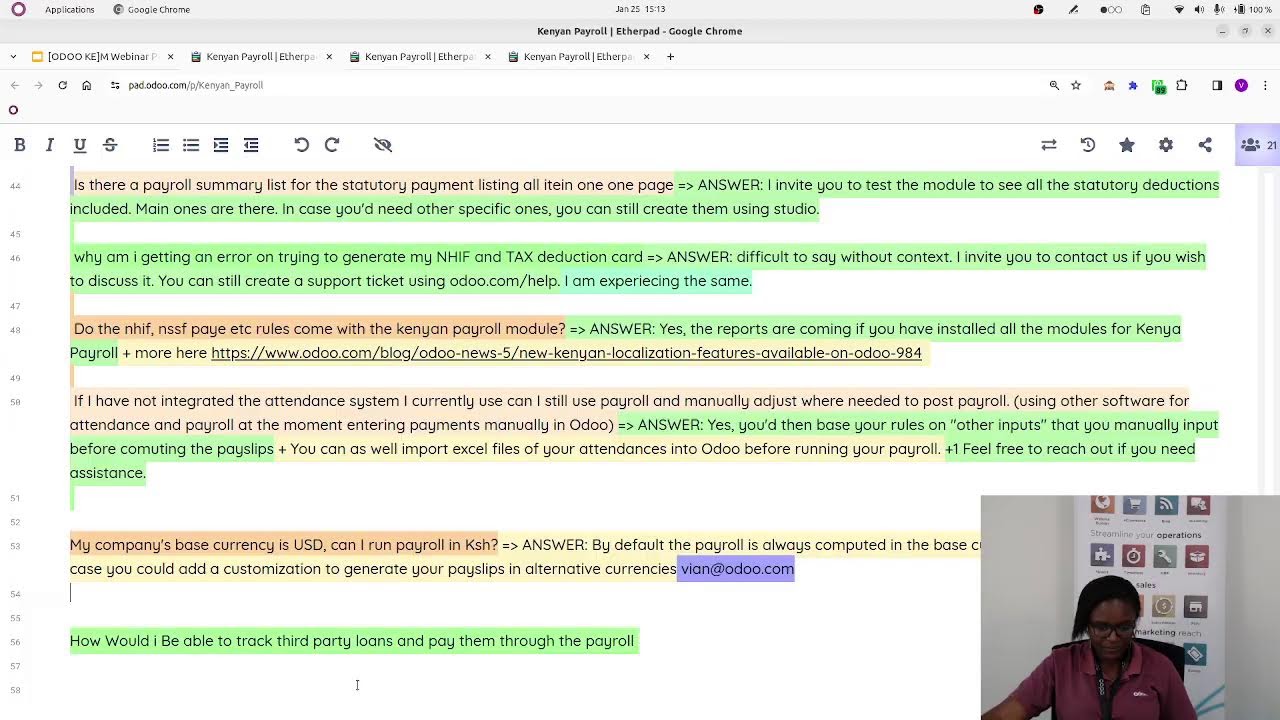Image resolution: width=1280 pixels, height=720 pixels.
Task: Switch to third Kenyan Payroll Etherpad tab
Action: click(579, 56)
